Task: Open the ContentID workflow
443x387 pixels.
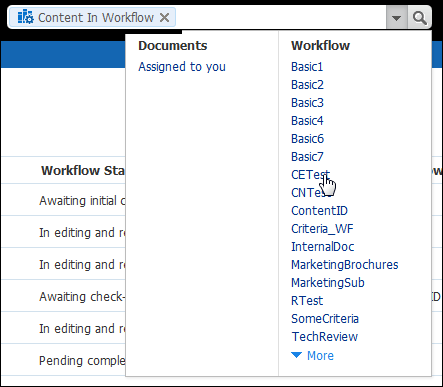Action: click(x=319, y=211)
